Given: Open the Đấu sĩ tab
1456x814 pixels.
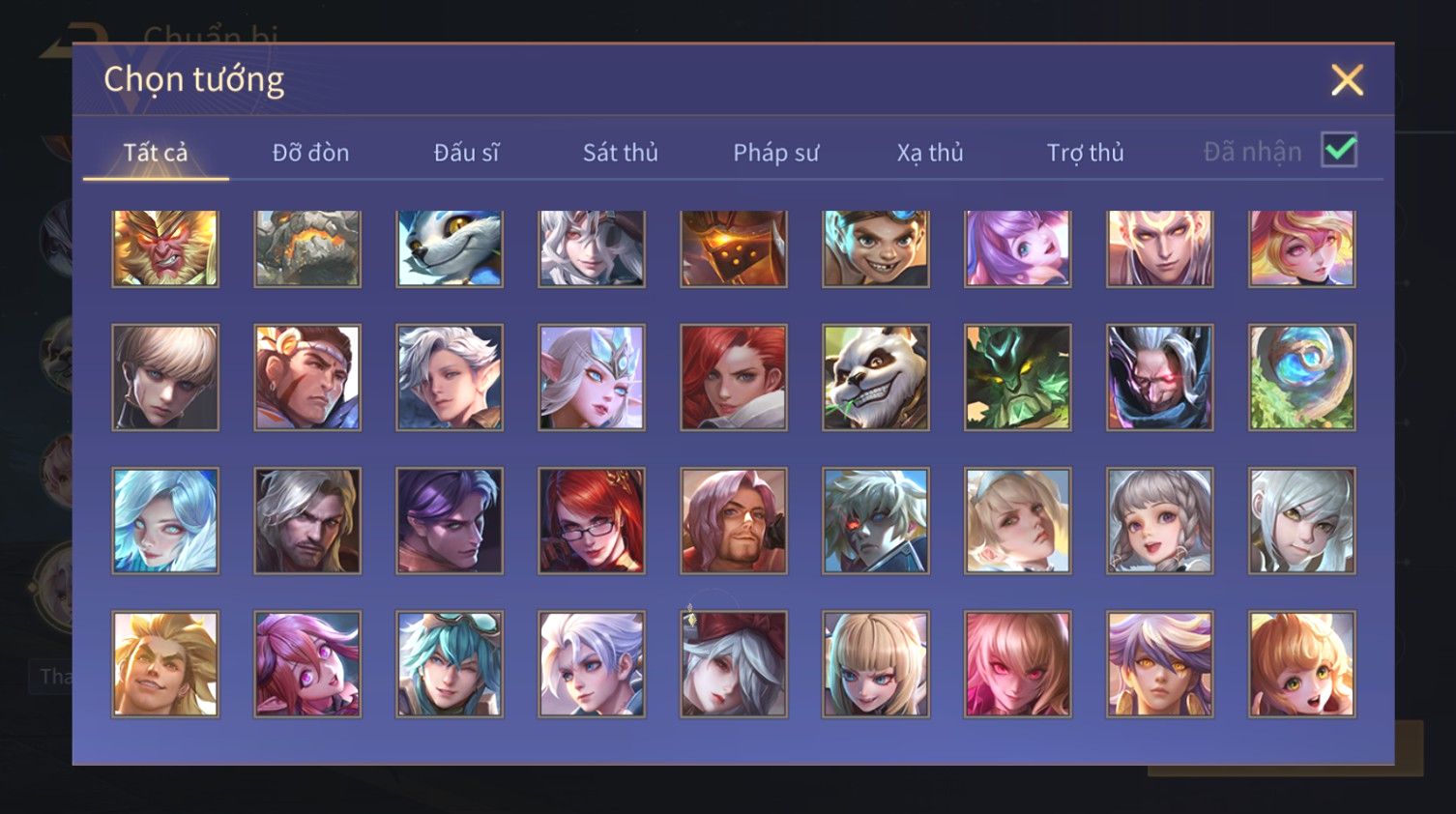Looking at the screenshot, I should click(466, 153).
